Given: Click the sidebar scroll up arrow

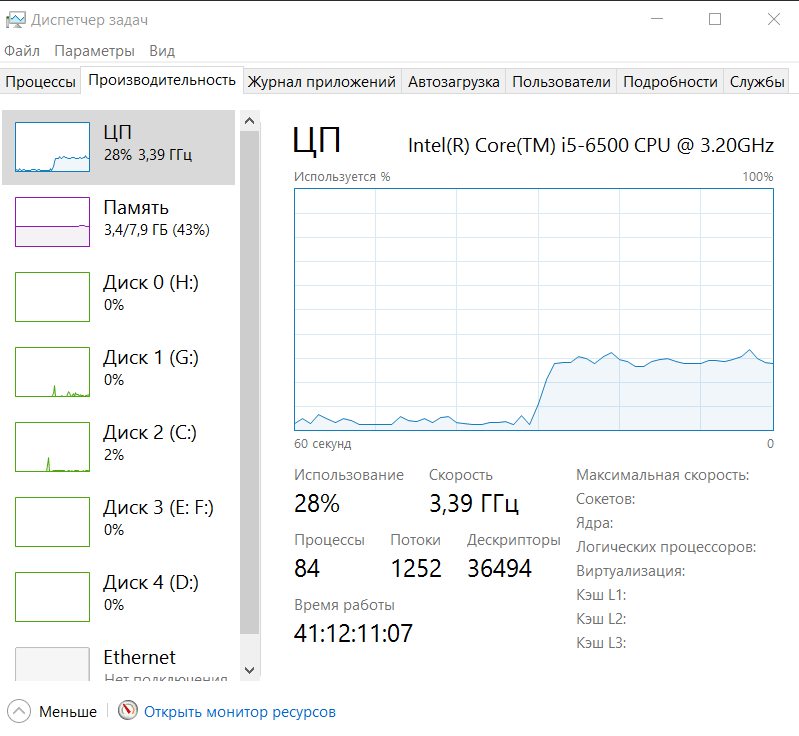Looking at the screenshot, I should (x=250, y=121).
